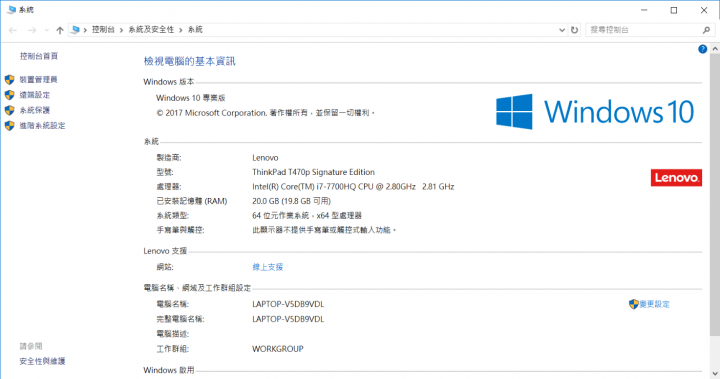Go up one level with up arrow
The image size is (720, 379).
(x=60, y=30)
